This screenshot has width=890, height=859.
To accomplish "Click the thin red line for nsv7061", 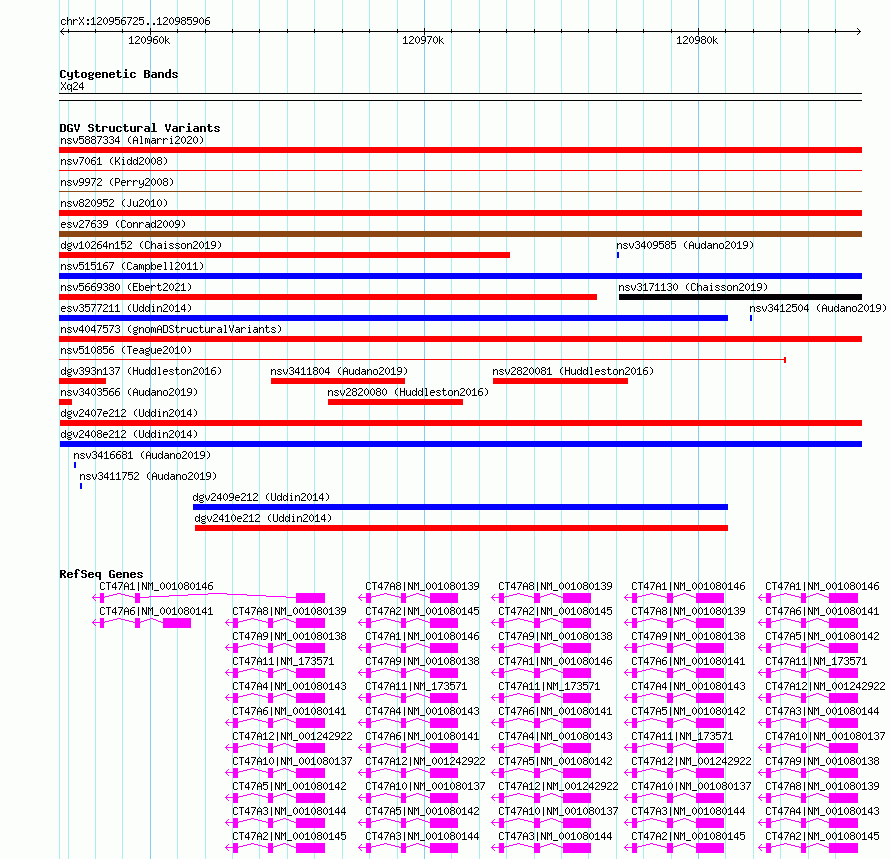I will [x=460, y=170].
